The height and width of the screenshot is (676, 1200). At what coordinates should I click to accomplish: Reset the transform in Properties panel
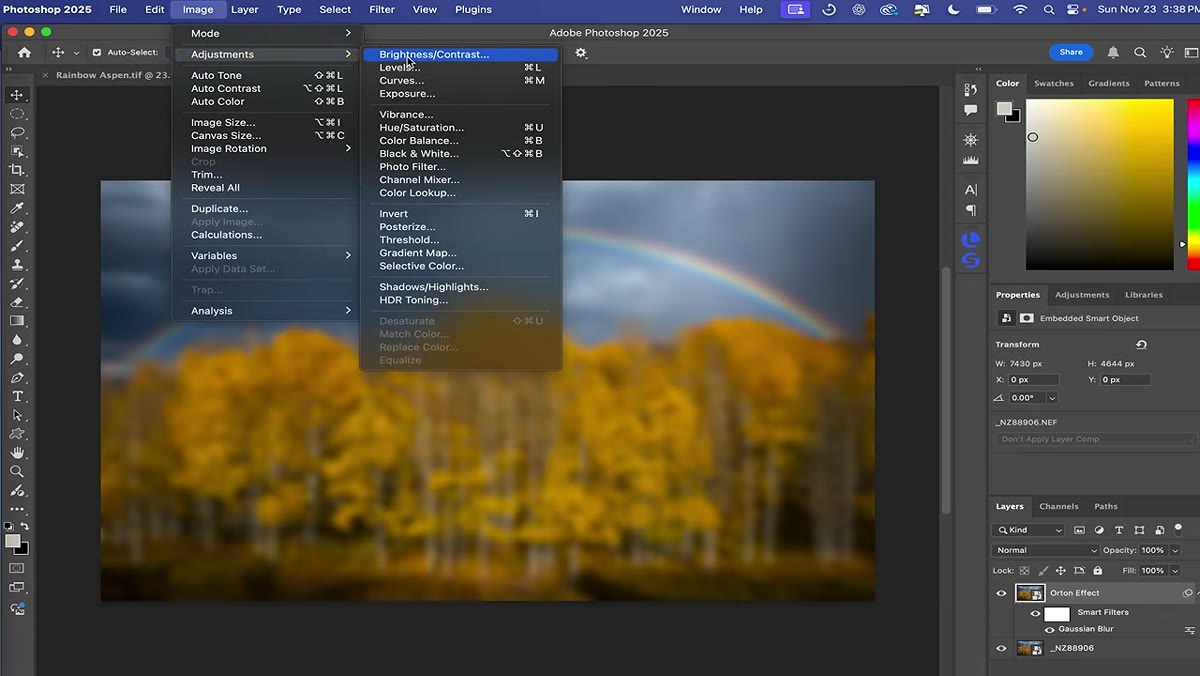[x=1141, y=344]
